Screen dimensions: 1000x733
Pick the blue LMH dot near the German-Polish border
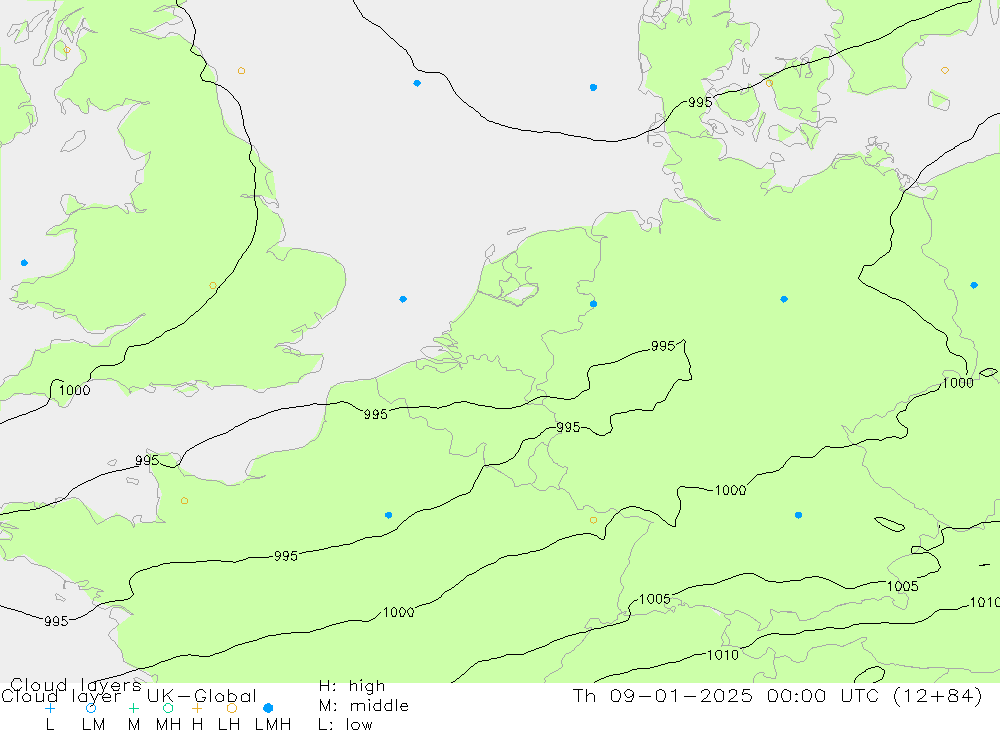point(974,285)
